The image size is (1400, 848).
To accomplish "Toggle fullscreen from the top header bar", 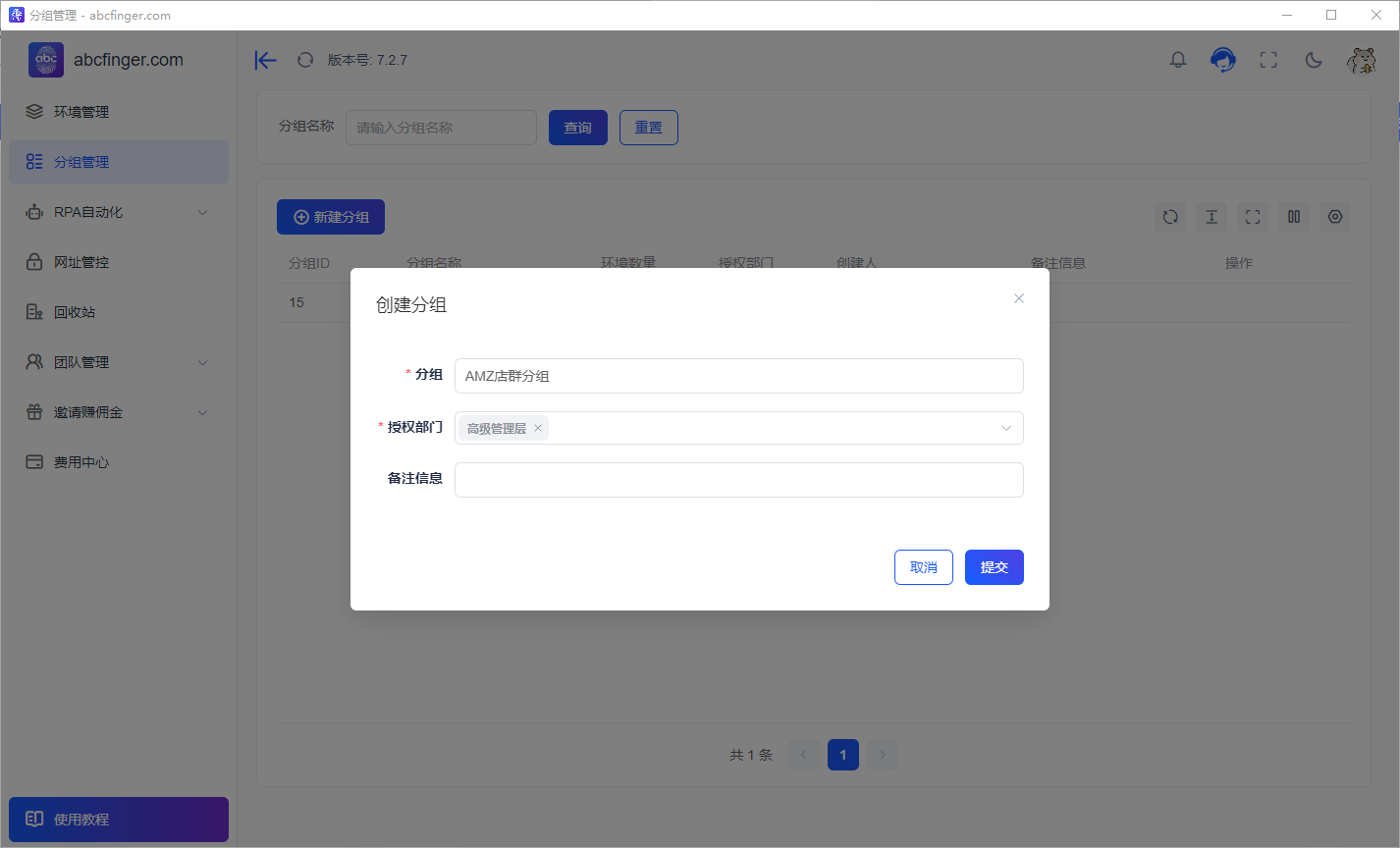I will pos(1268,60).
